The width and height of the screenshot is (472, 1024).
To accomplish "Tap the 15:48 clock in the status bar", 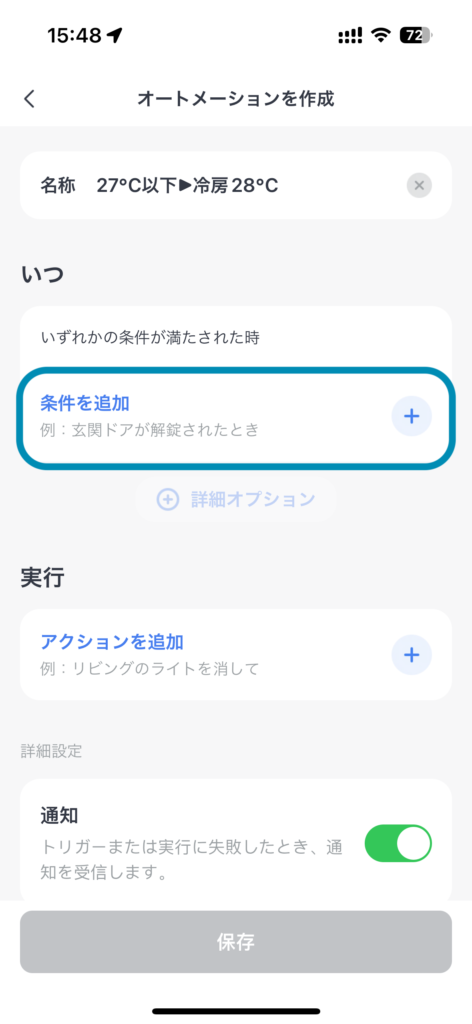I will point(74,35).
